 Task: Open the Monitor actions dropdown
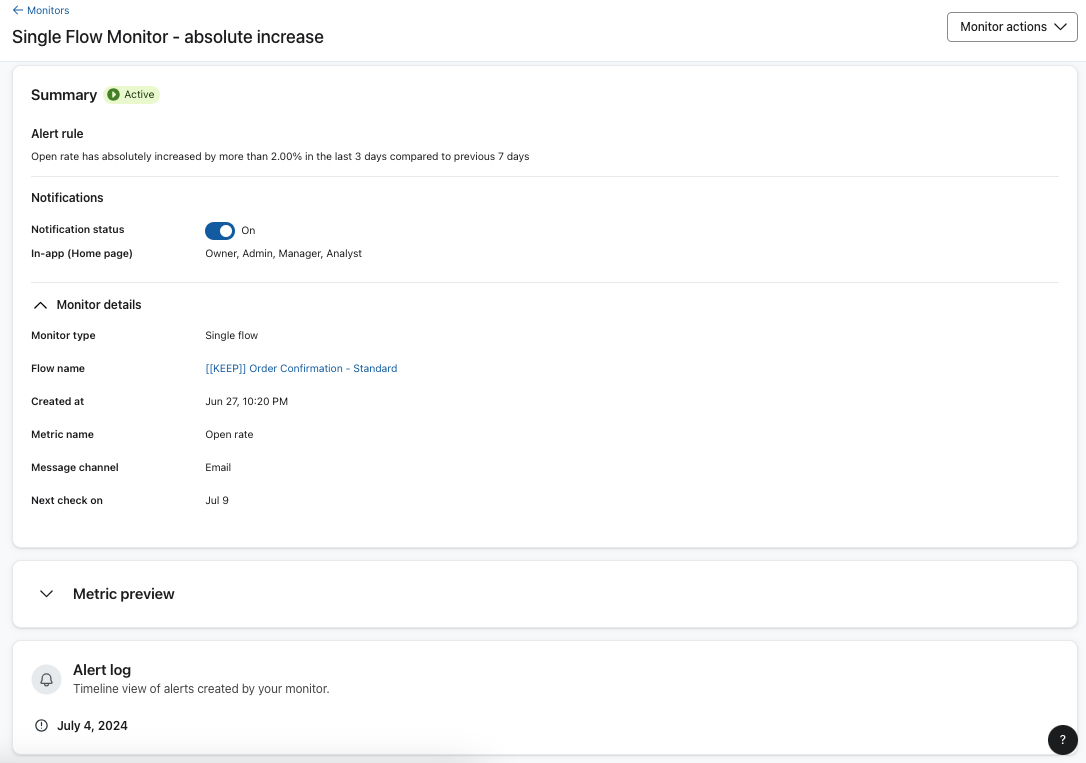pyautogui.click(x=1012, y=27)
